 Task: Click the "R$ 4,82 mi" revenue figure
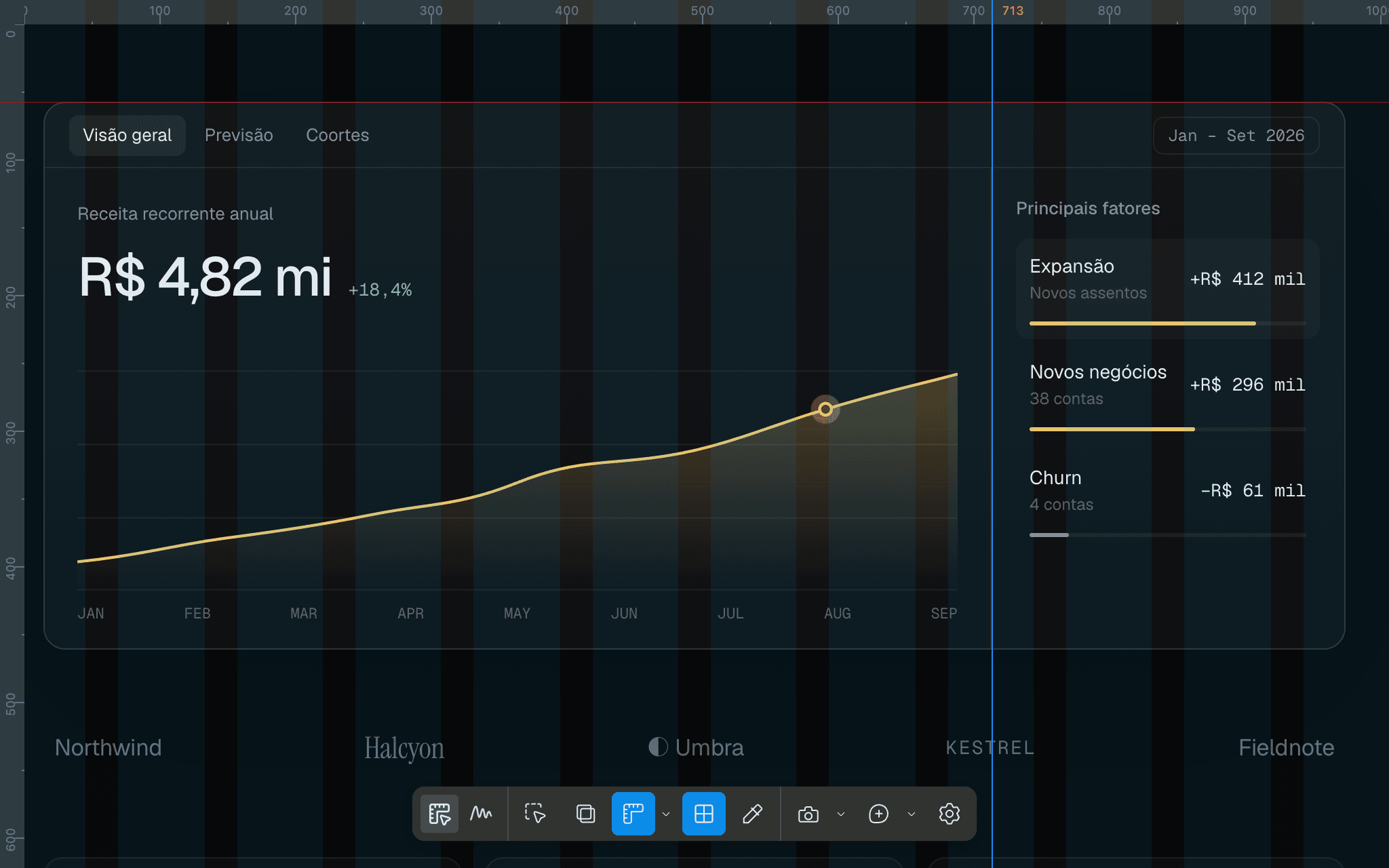(206, 277)
